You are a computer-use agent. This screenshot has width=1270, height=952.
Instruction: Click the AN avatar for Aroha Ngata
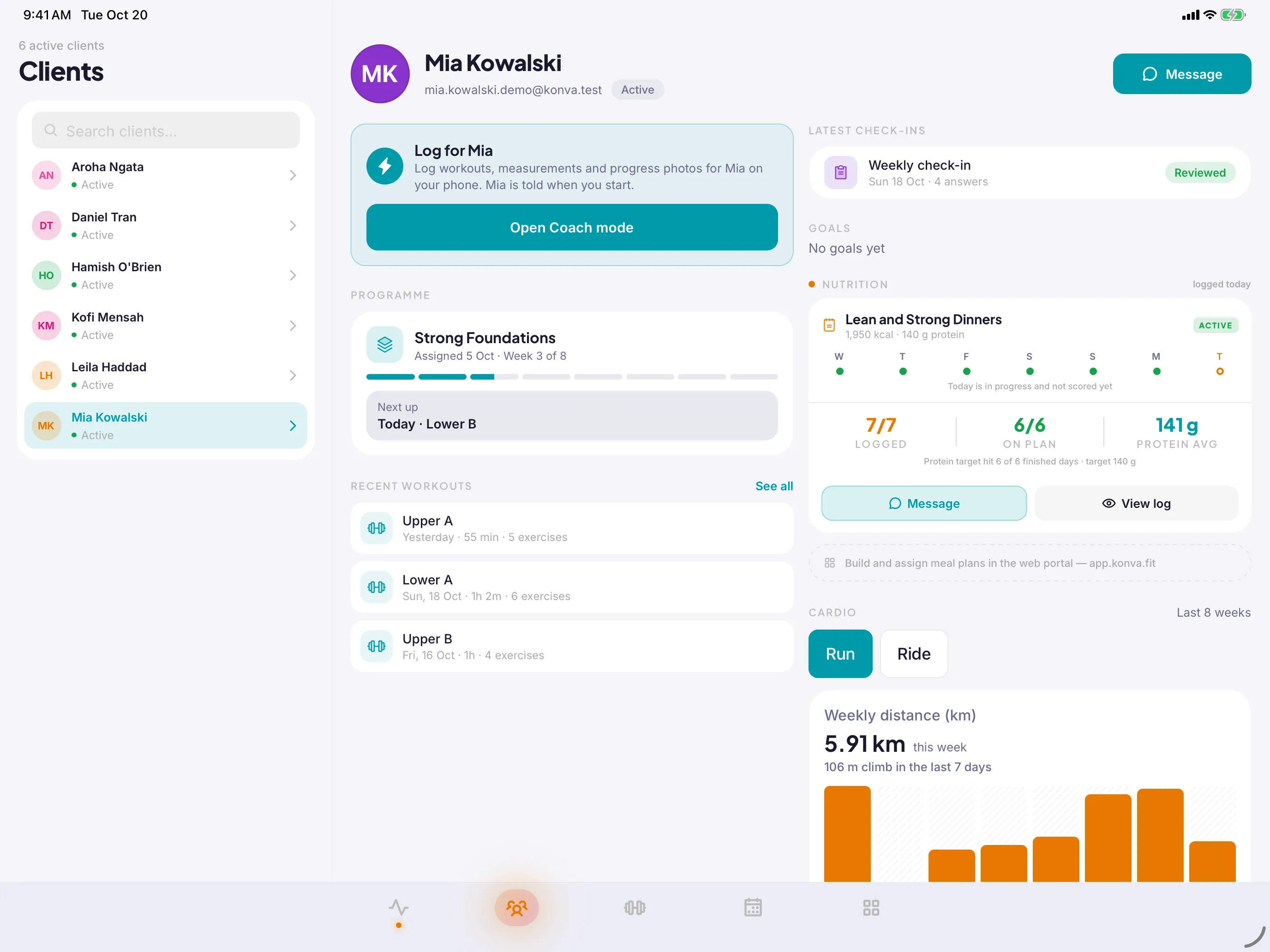(x=46, y=175)
